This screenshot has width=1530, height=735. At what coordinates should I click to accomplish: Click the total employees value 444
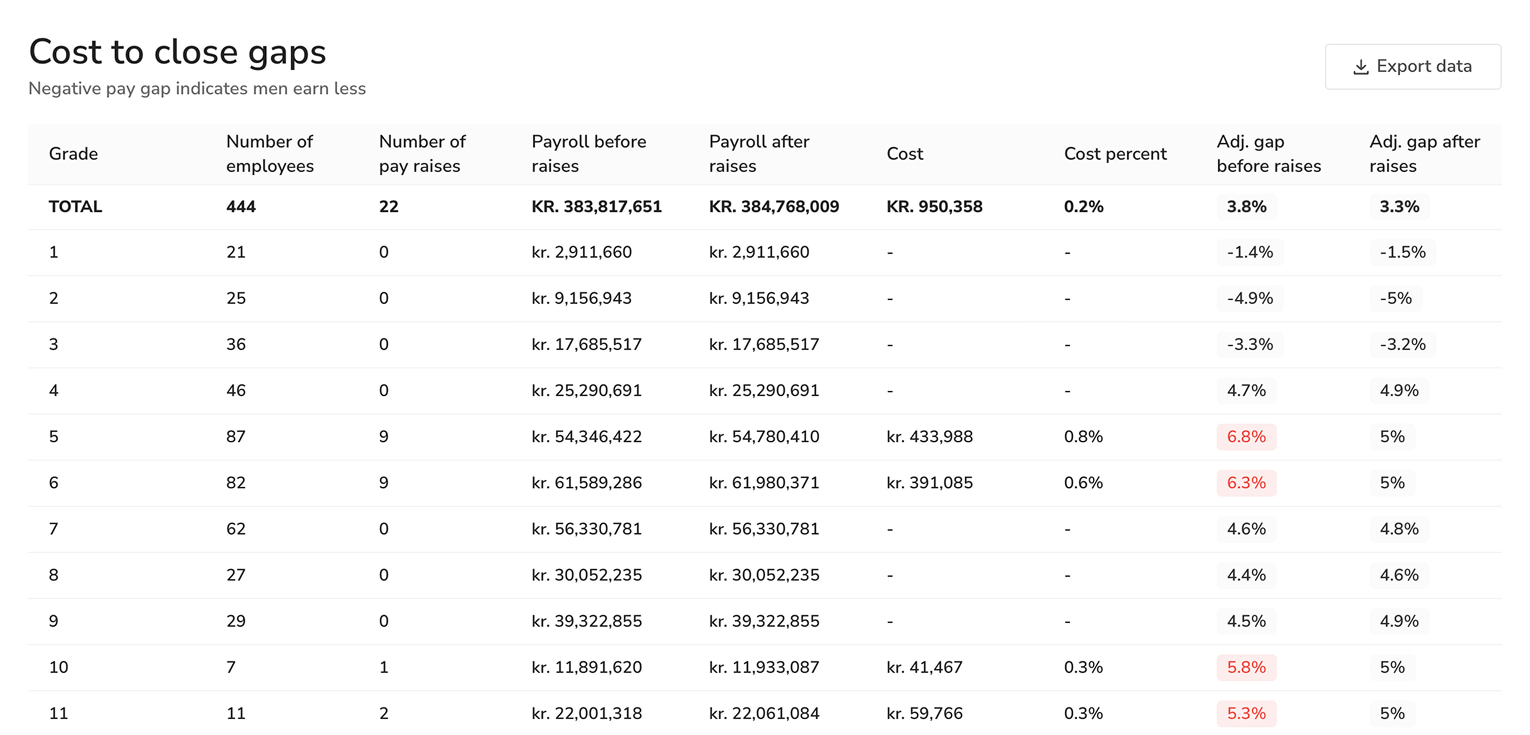pos(241,207)
